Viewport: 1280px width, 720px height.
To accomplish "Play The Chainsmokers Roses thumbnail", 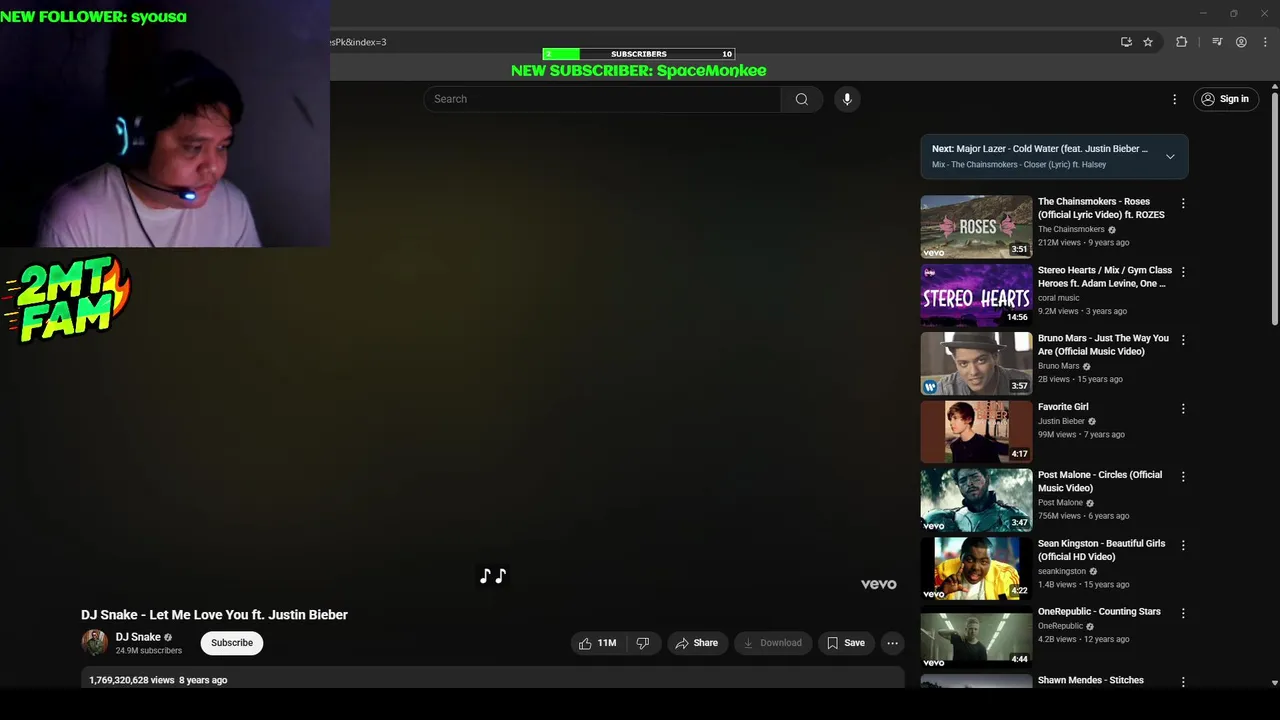I will coord(976,227).
